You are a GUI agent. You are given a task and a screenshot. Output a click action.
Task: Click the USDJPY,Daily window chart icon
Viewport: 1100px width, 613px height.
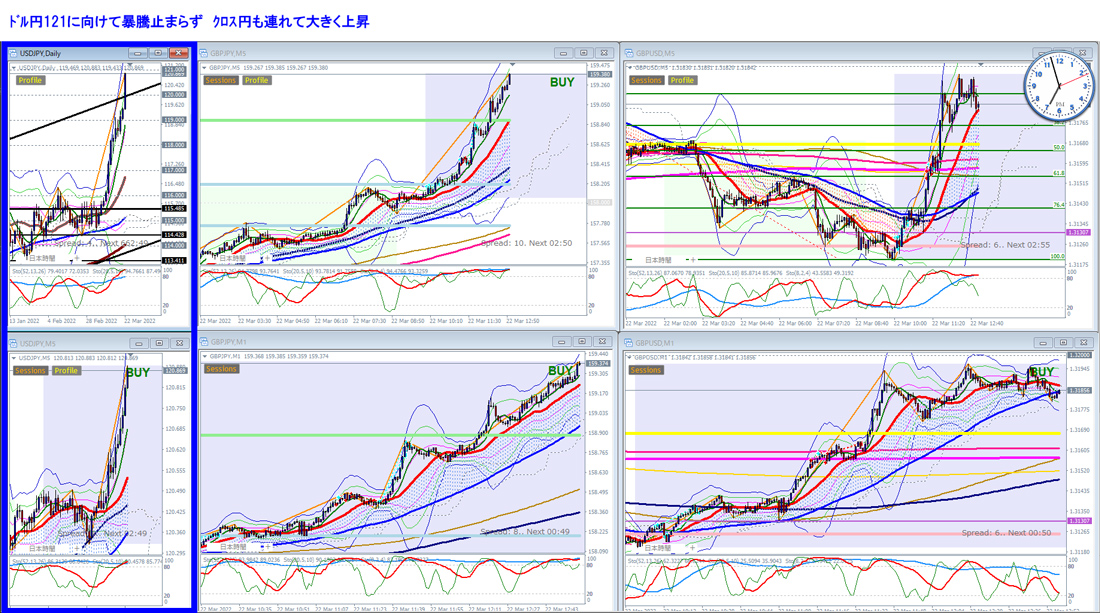coord(13,53)
